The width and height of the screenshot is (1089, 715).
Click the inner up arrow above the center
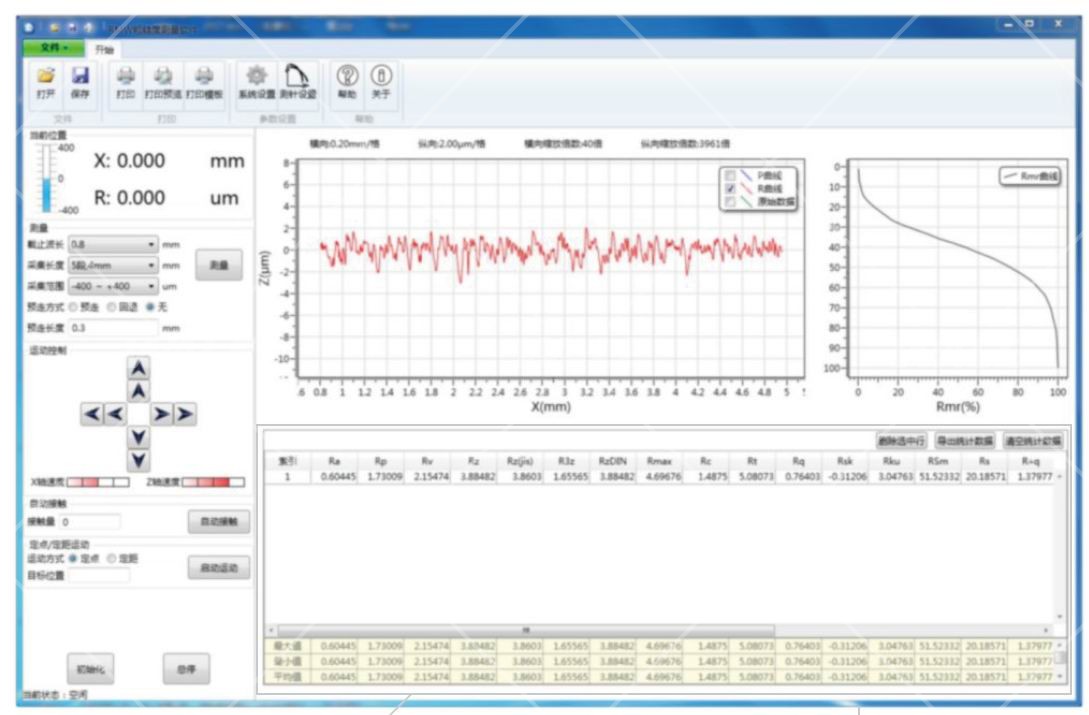pos(139,391)
